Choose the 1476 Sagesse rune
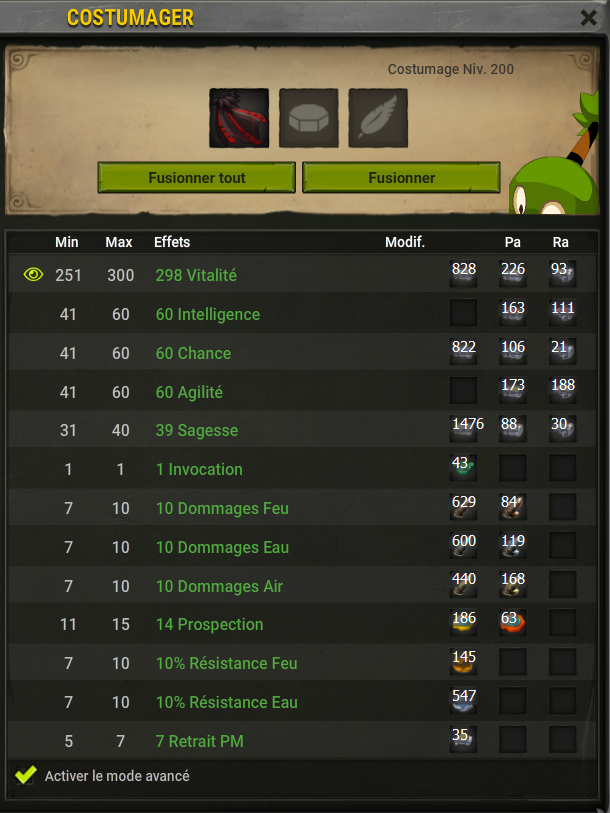Screen dimensions: 610x813 click(463, 429)
